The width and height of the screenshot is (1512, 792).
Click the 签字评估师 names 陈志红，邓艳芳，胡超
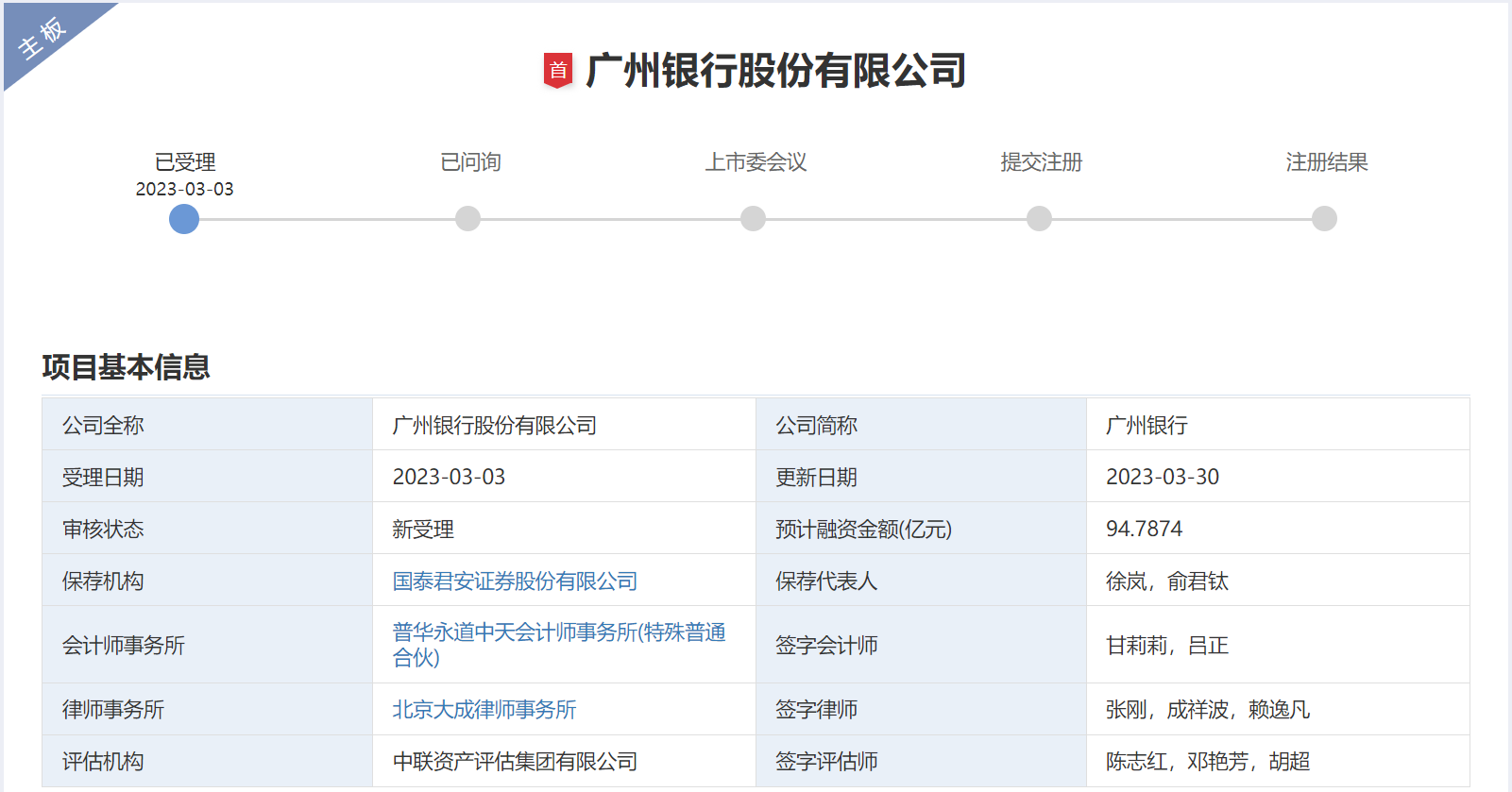(1208, 762)
